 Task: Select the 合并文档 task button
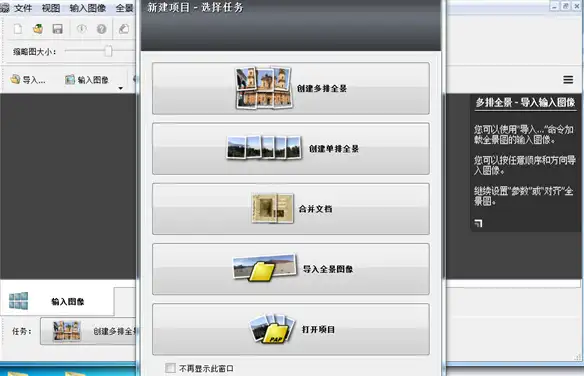click(x=291, y=209)
